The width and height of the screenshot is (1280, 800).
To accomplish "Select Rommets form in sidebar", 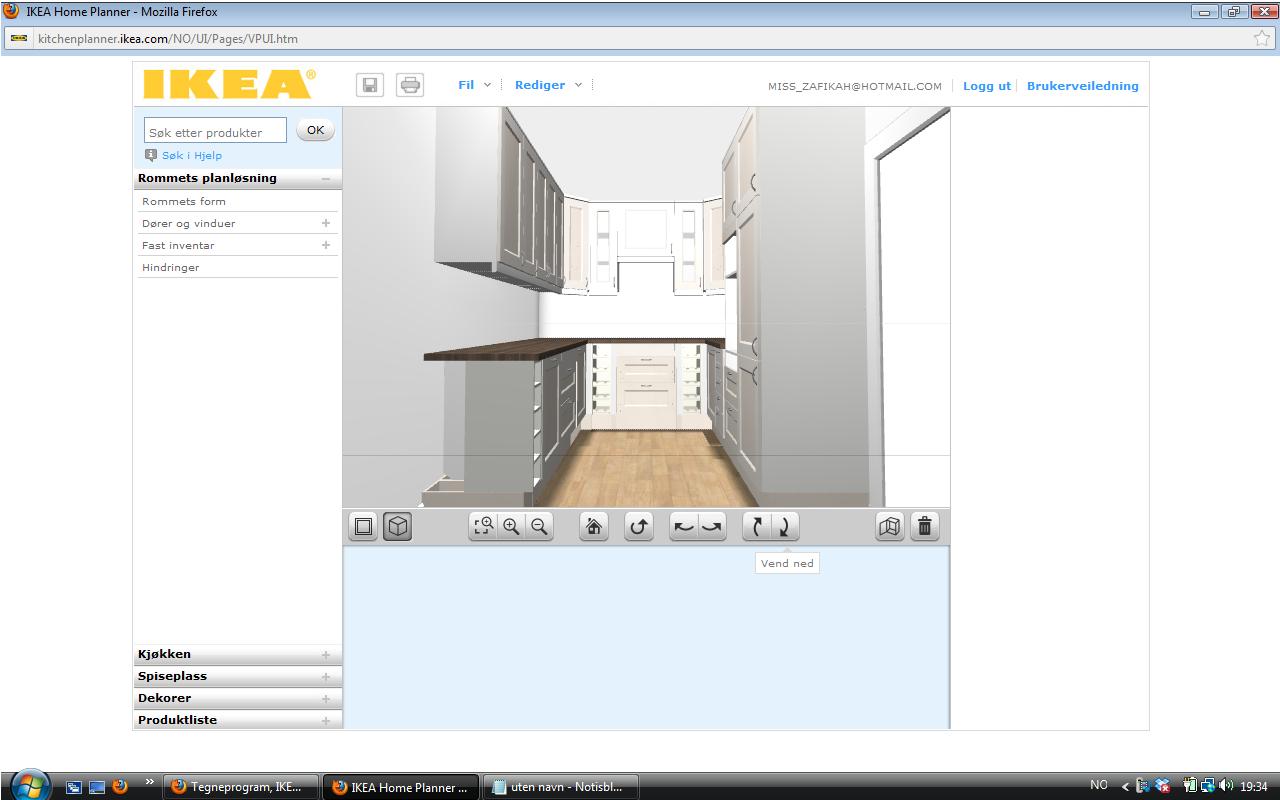I will pos(184,201).
